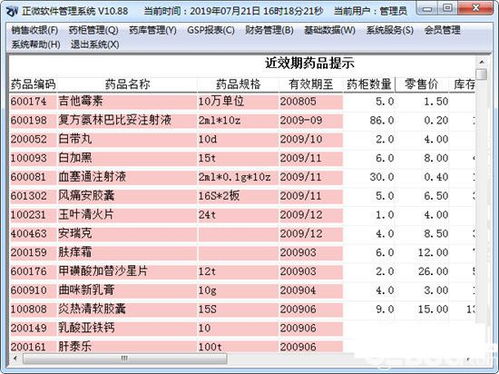The image size is (499, 374).
Task: Click the application logo icon in title bar
Action: pyautogui.click(x=12, y=11)
